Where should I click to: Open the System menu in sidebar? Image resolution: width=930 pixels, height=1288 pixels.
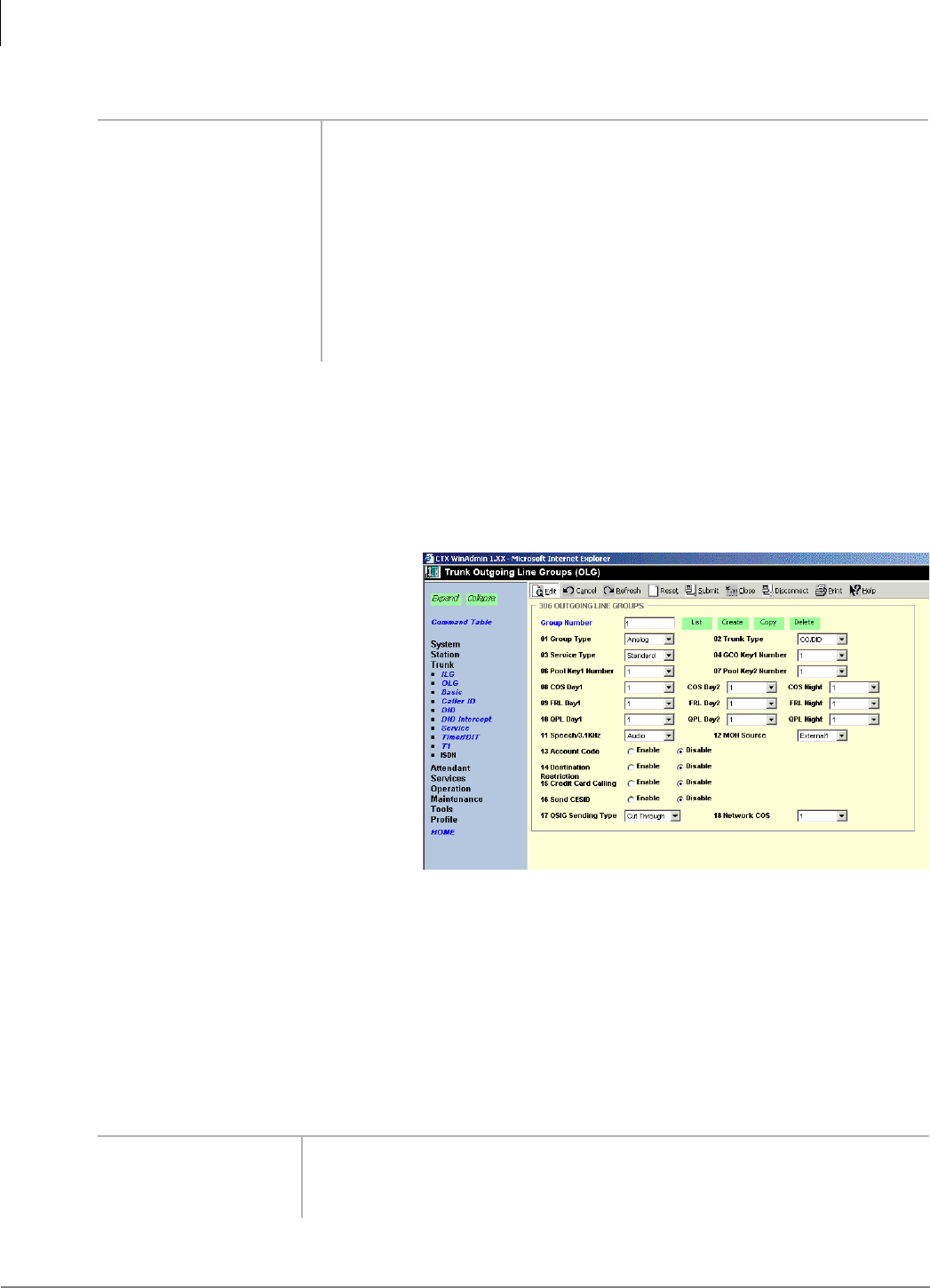pos(445,645)
